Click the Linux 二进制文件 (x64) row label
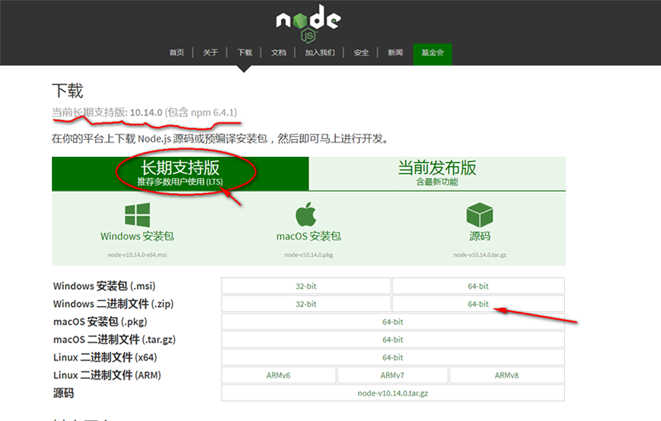 point(105,357)
